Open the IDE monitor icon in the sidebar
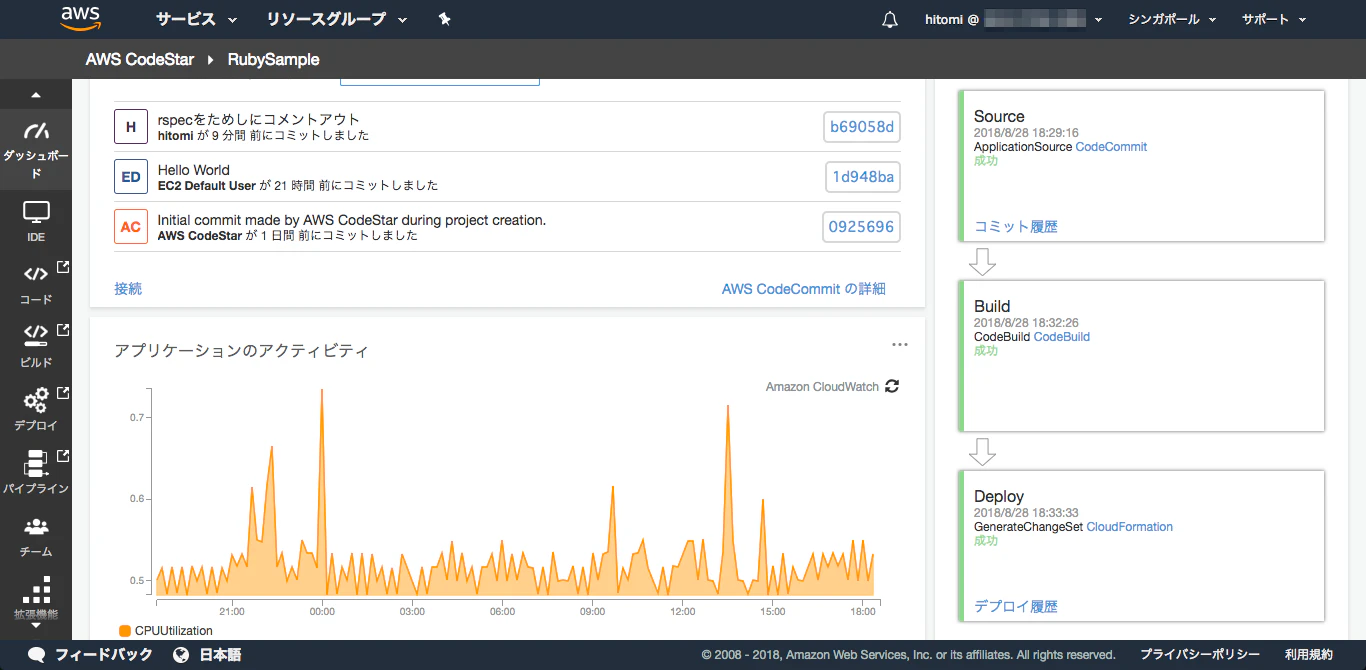Viewport: 1366px width, 670px height. click(36, 212)
